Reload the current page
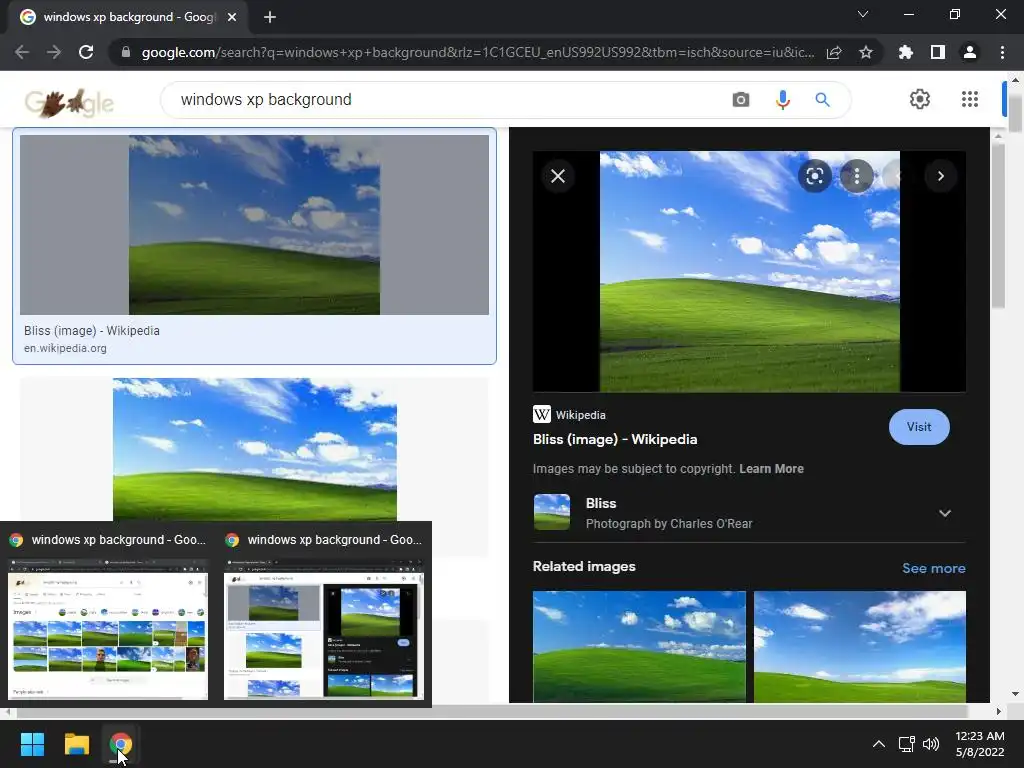The image size is (1024, 768). pyautogui.click(x=86, y=52)
